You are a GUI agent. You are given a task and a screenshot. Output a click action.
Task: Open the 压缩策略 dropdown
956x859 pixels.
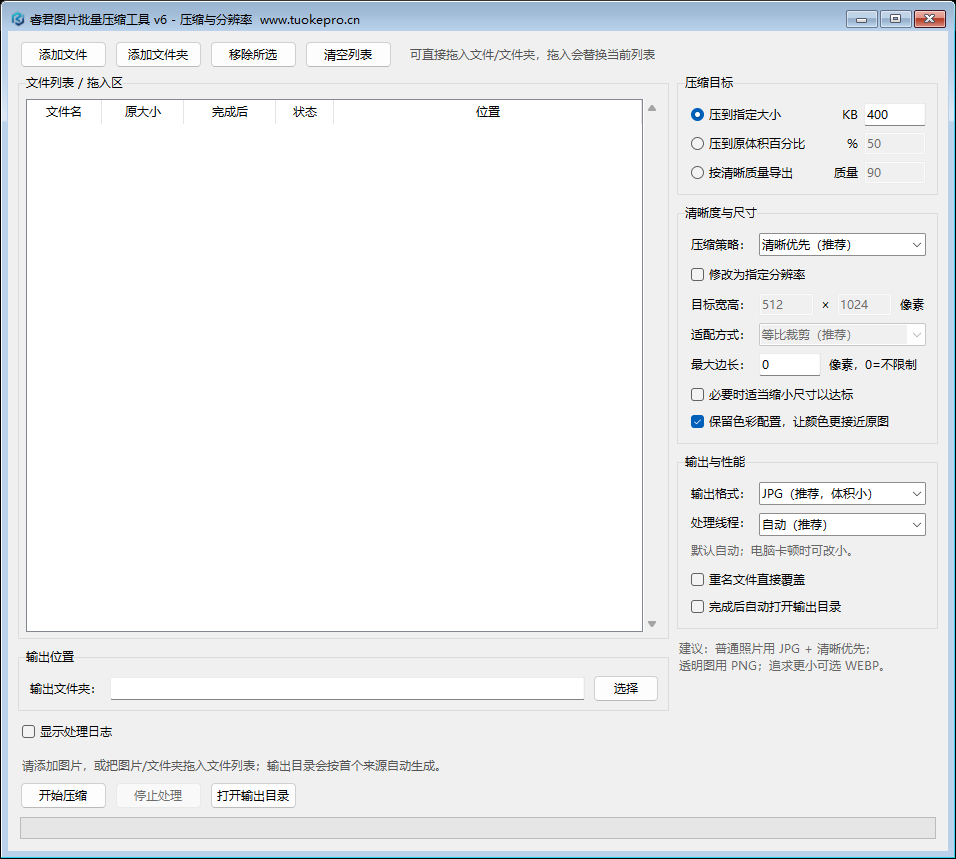[842, 245]
